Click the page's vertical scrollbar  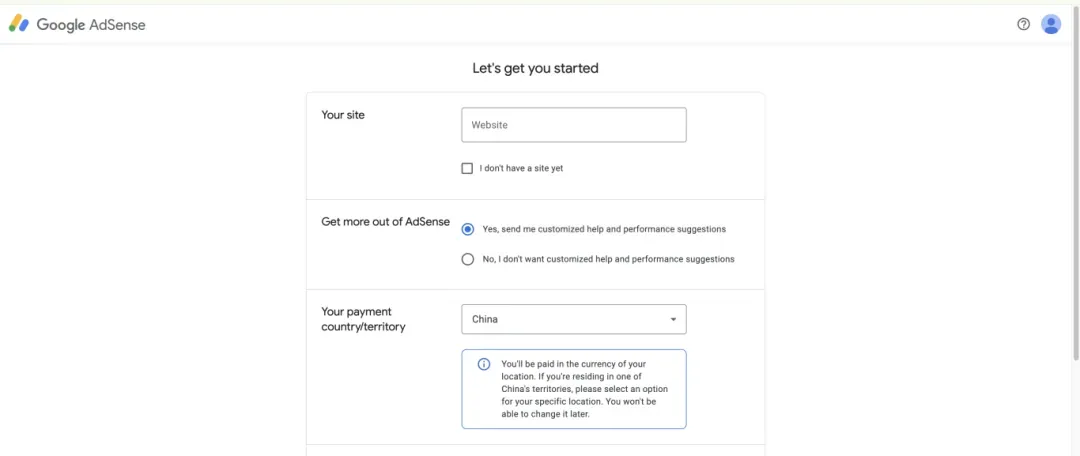pyautogui.click(x=1075, y=200)
